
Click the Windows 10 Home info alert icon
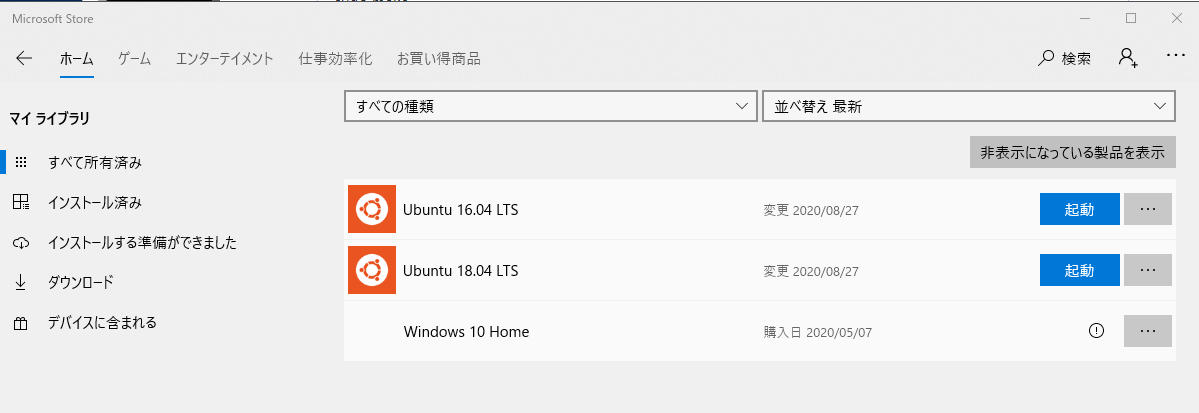[1097, 331]
